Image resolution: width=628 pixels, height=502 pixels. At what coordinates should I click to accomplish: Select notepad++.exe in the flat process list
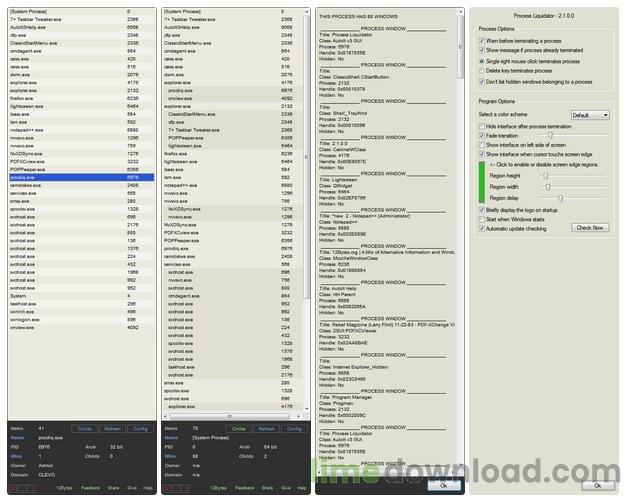[81, 130]
